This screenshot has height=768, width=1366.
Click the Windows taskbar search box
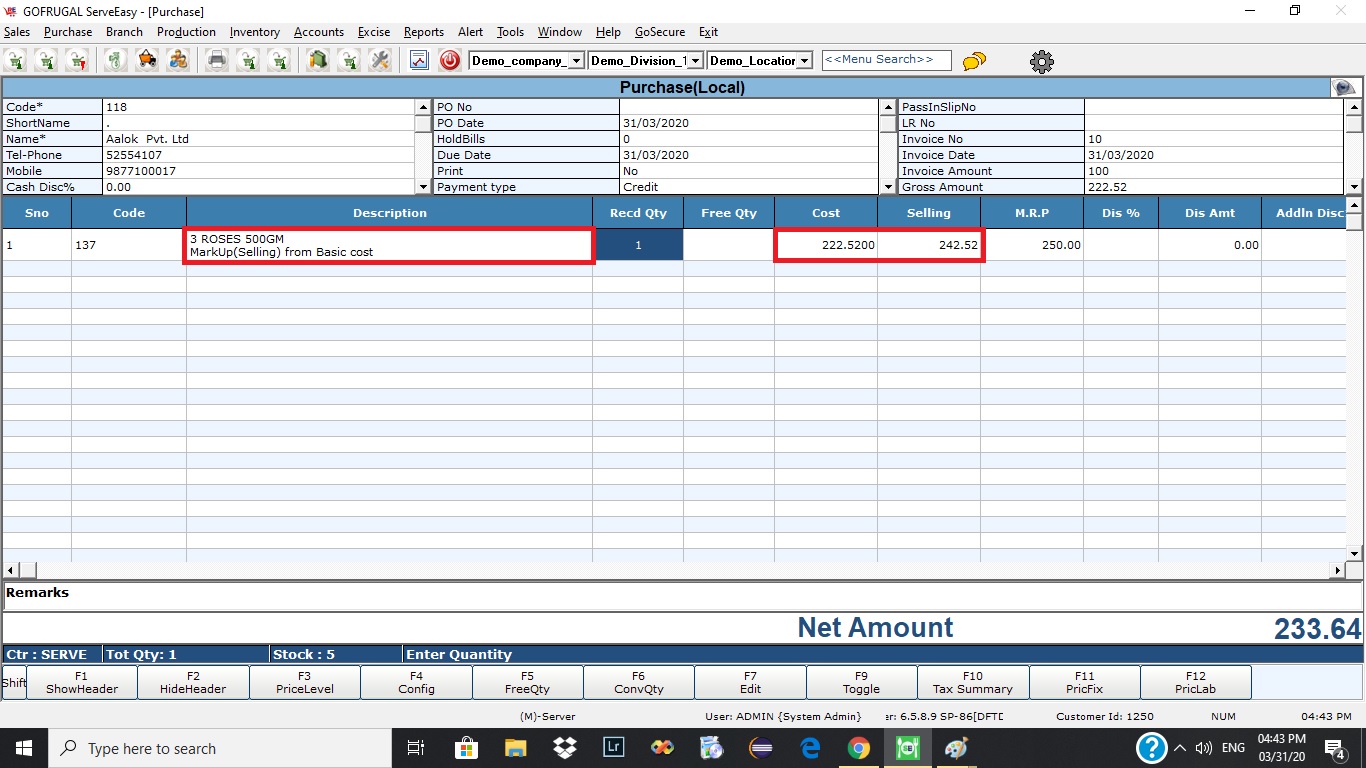[x=219, y=748]
